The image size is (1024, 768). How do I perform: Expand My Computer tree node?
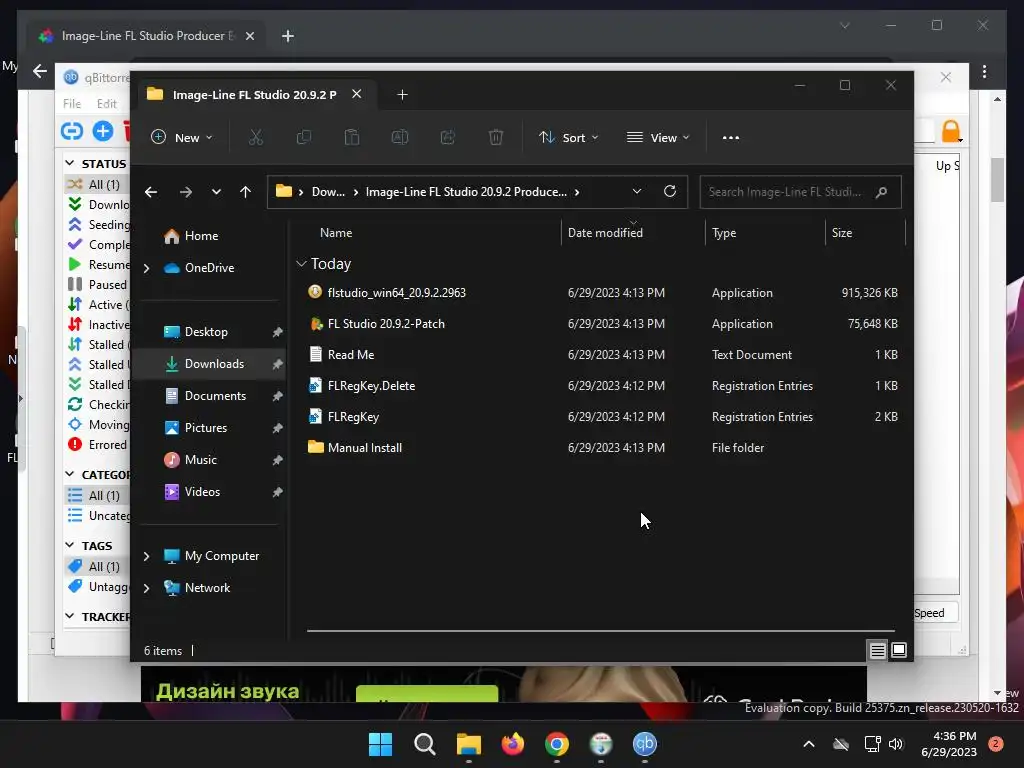146,556
